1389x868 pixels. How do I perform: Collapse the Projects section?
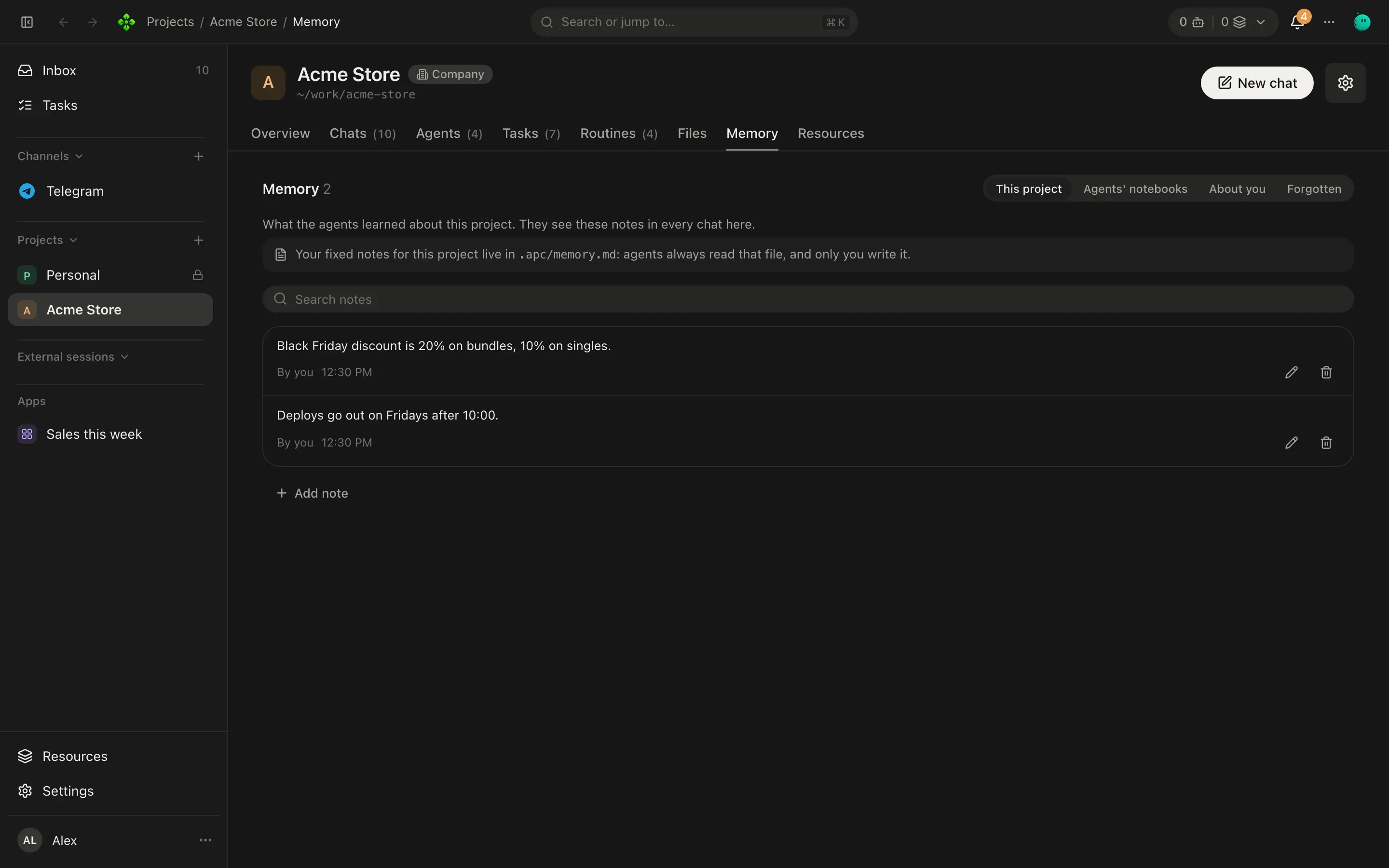tap(47, 240)
